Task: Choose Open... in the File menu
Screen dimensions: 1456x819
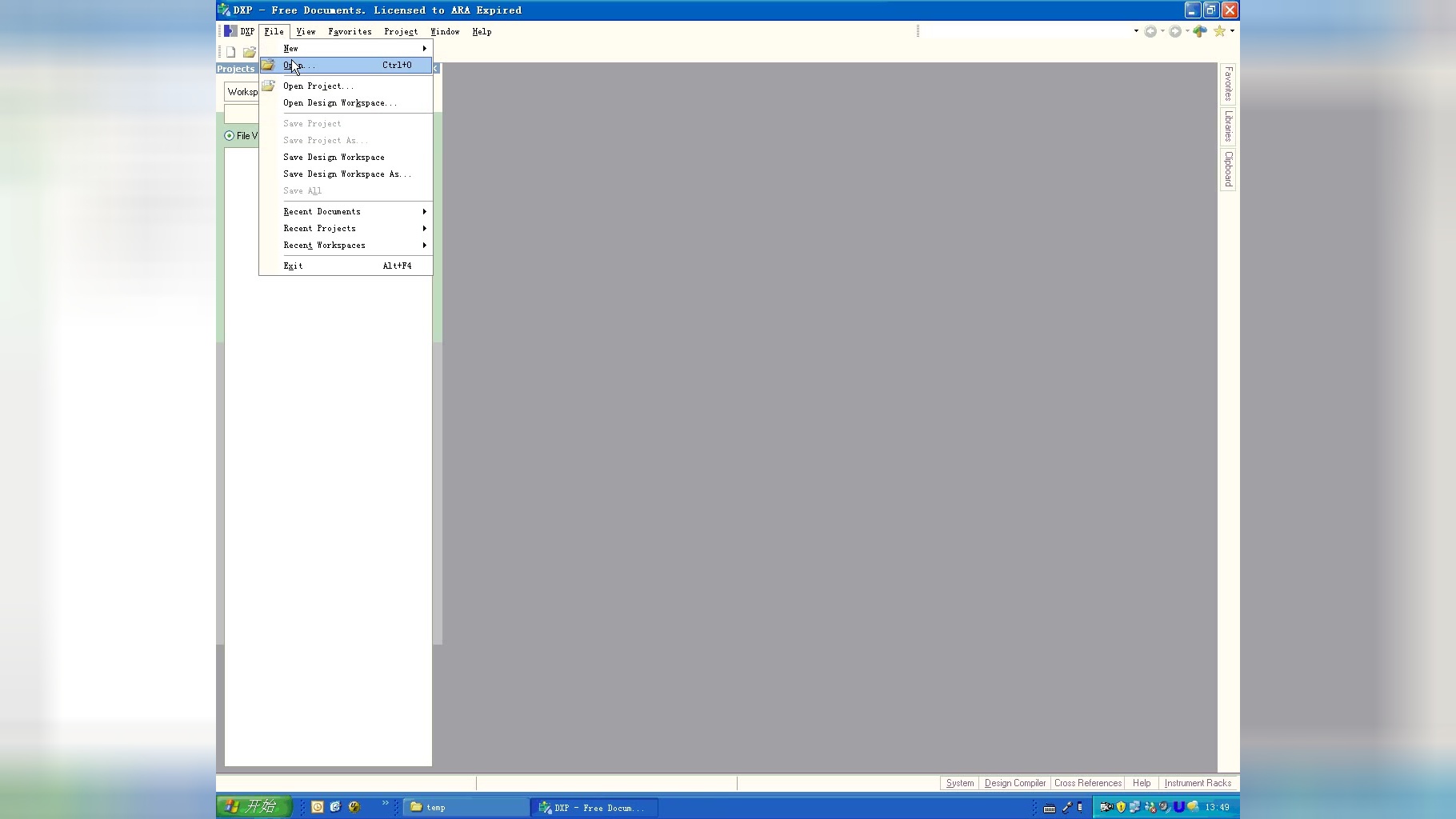Action: click(346, 66)
